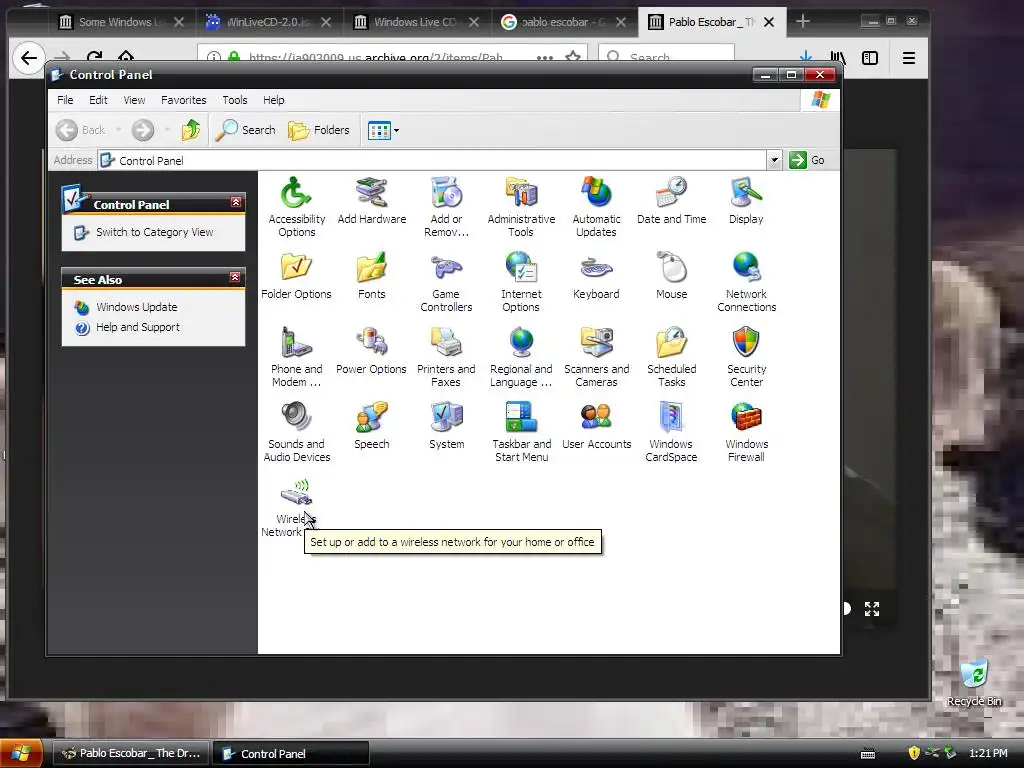The width and height of the screenshot is (1024, 768).
Task: Toggle the Folders pane button
Action: coord(319,130)
